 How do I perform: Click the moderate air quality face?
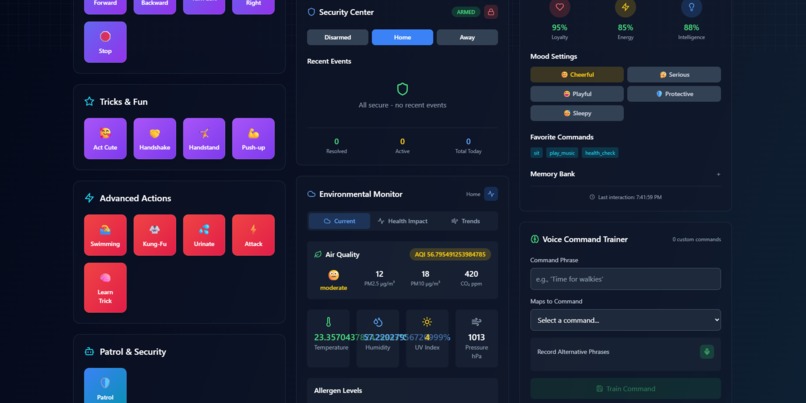pyautogui.click(x=334, y=275)
